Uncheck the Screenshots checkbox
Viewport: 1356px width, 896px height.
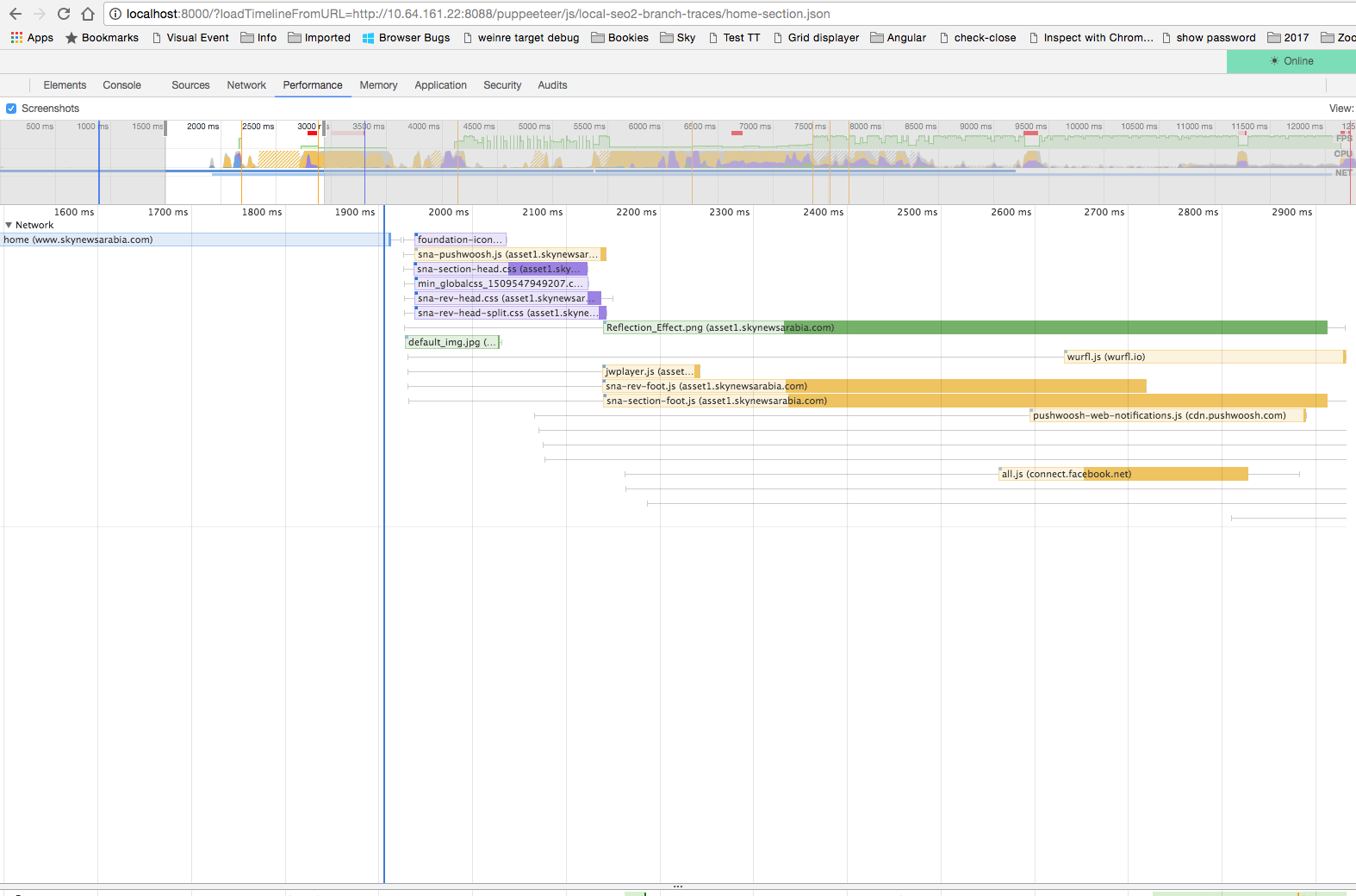pyautogui.click(x=11, y=109)
